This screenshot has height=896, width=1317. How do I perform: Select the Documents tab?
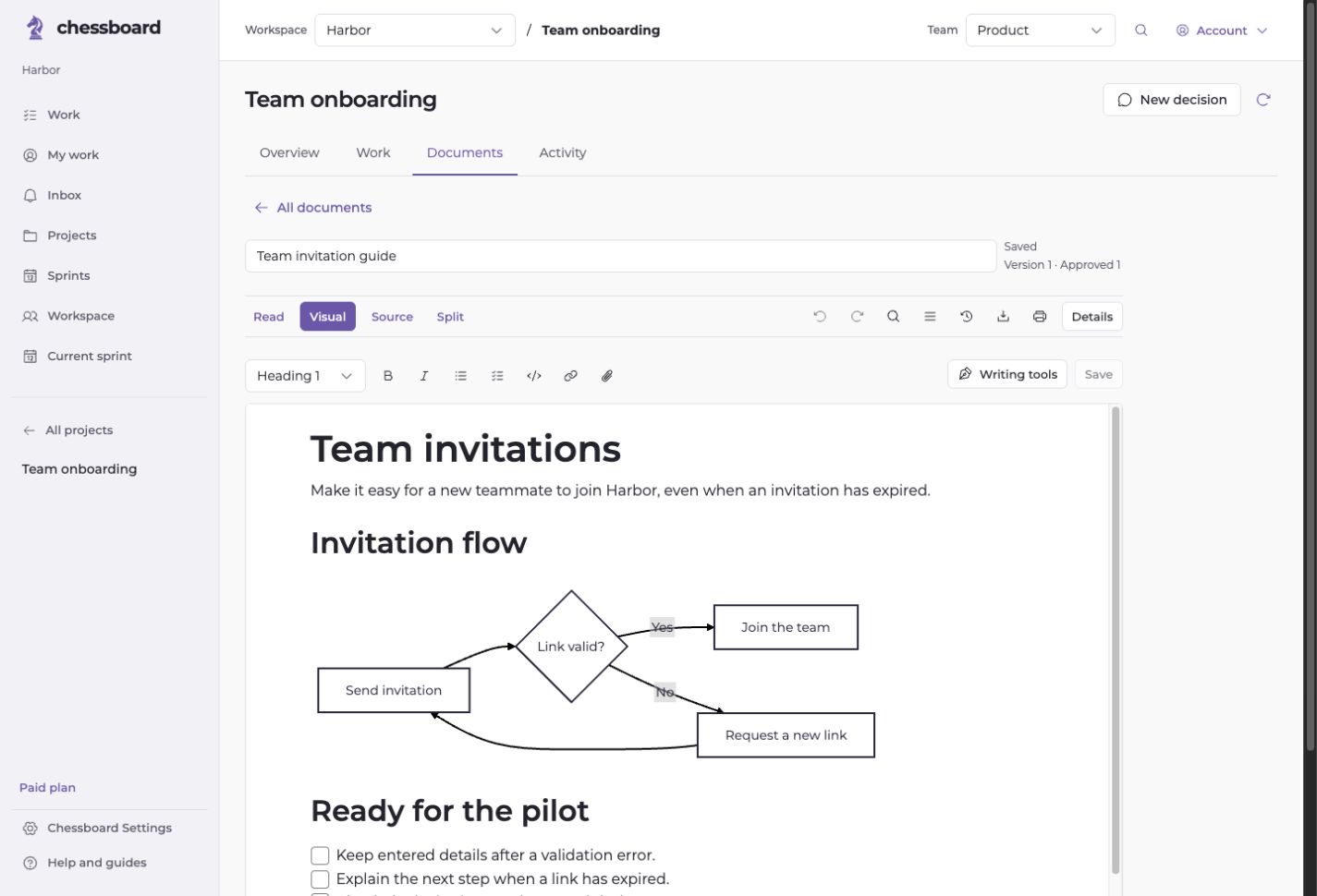[x=465, y=152]
